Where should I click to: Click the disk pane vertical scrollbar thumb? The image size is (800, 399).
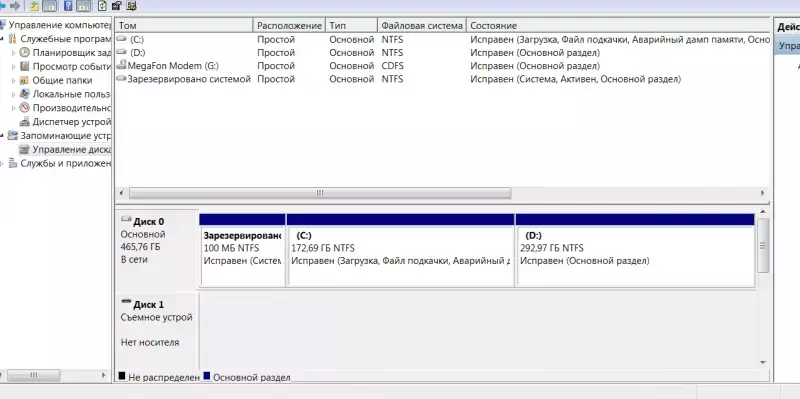763,245
